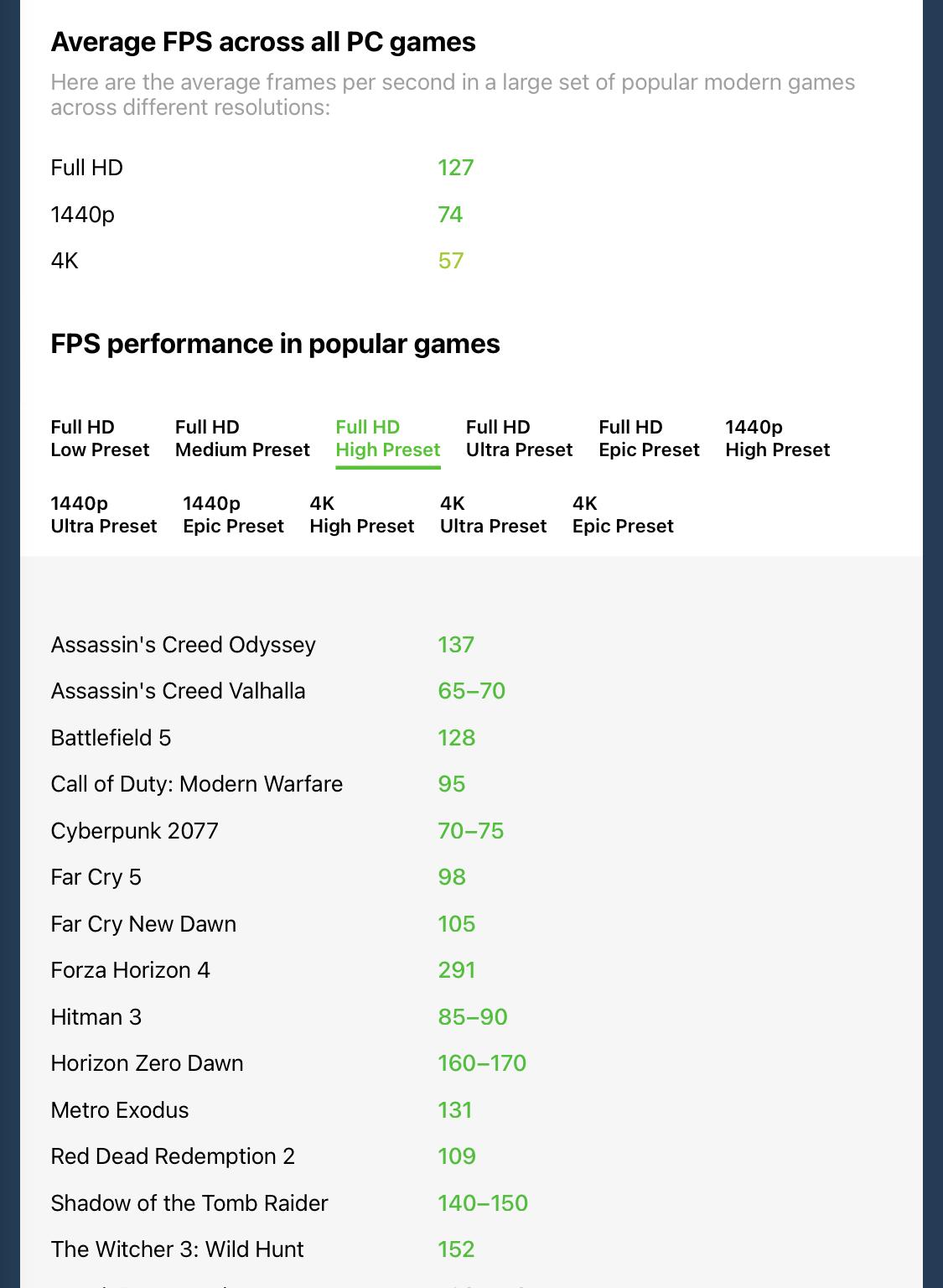Select the 4K Ultra Preset tab
The height and width of the screenshot is (1288, 943).
493,515
